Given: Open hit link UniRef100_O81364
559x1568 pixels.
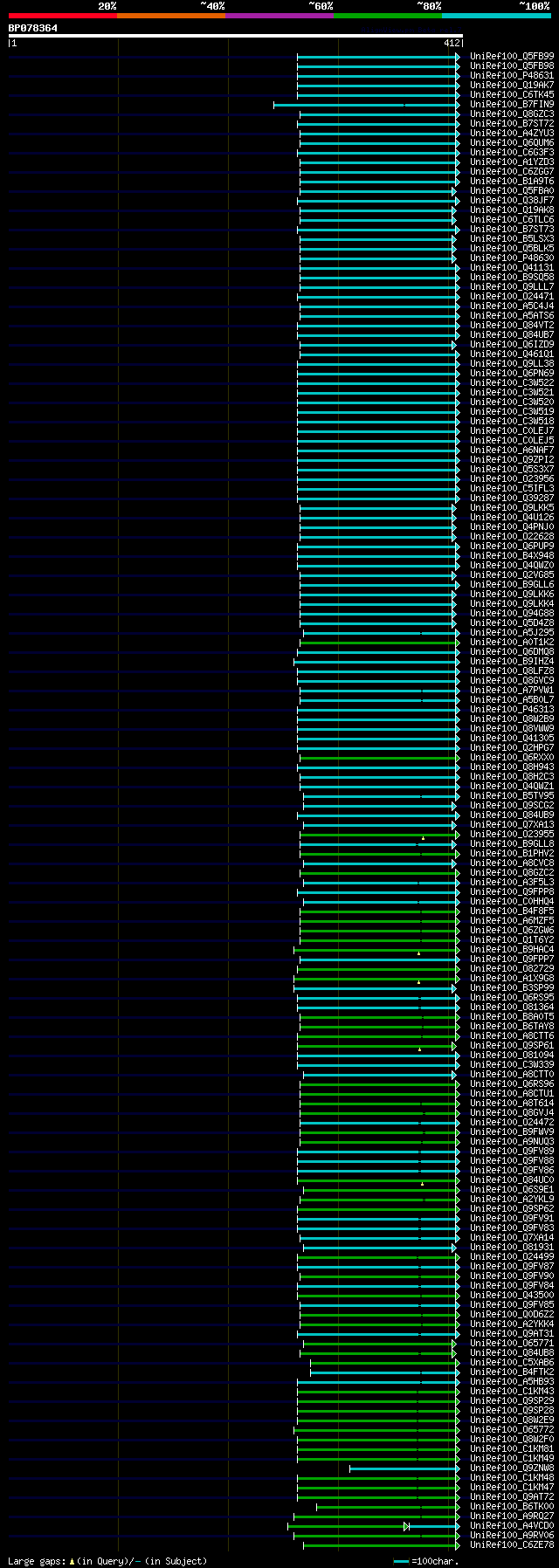Looking at the screenshot, I should coord(512,1007).
